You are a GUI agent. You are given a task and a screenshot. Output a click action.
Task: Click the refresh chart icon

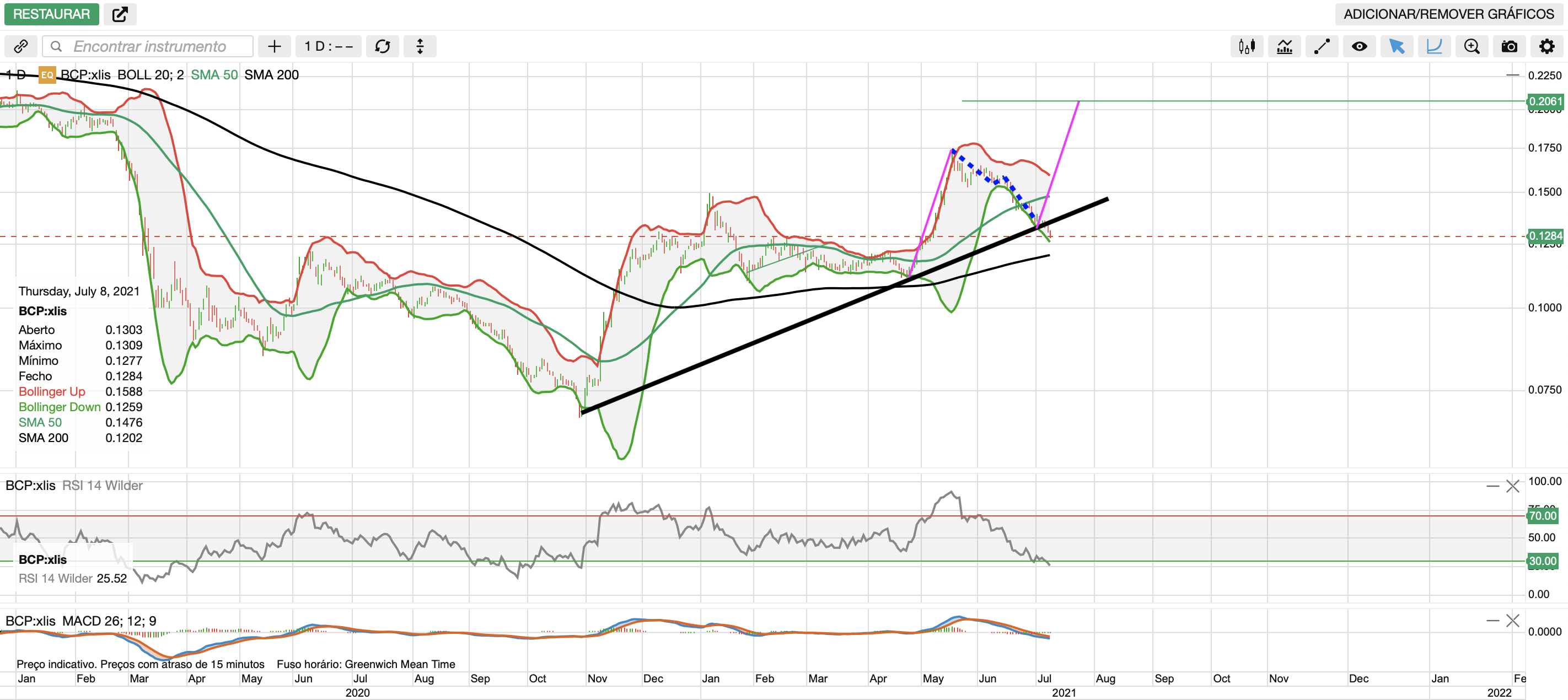[x=382, y=46]
